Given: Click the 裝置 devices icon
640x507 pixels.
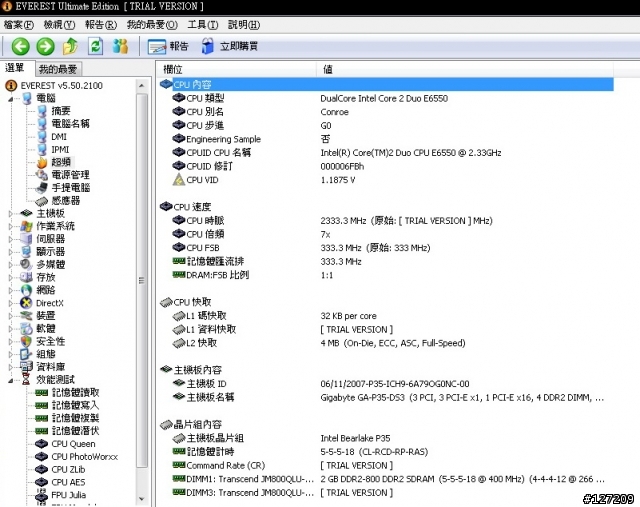Looking at the screenshot, I should click(x=26, y=316).
